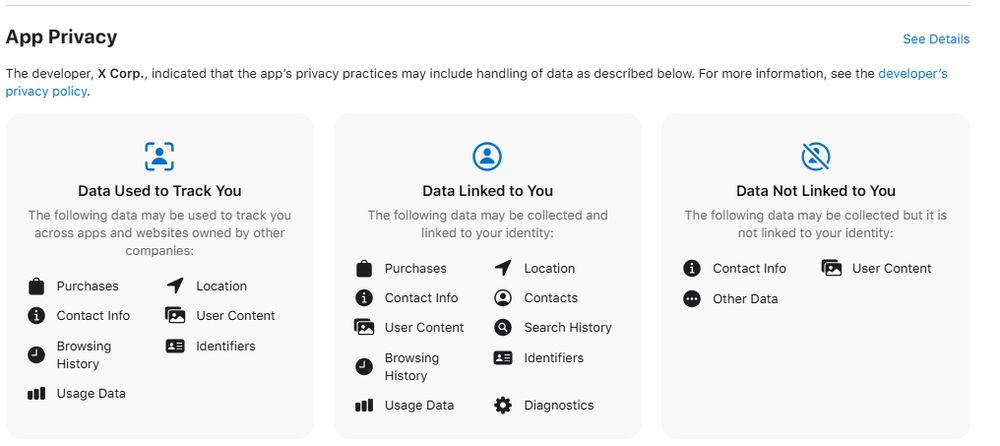Screen dimensions: 1000x446
Task: Click the User Content label in linked data
Action: [x=424, y=327]
